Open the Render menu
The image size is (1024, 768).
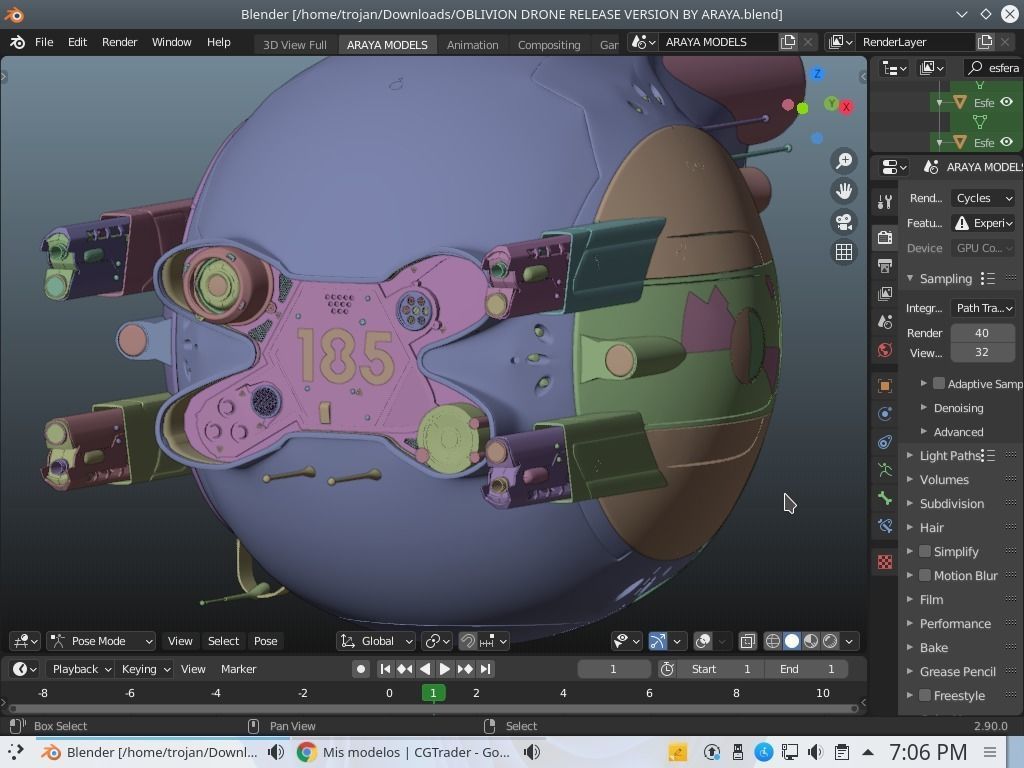point(120,42)
